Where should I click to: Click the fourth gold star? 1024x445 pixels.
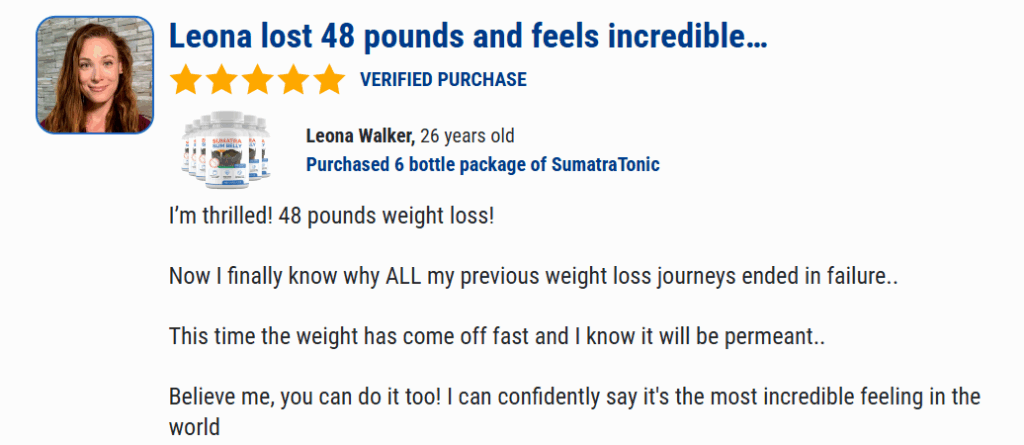[x=293, y=80]
